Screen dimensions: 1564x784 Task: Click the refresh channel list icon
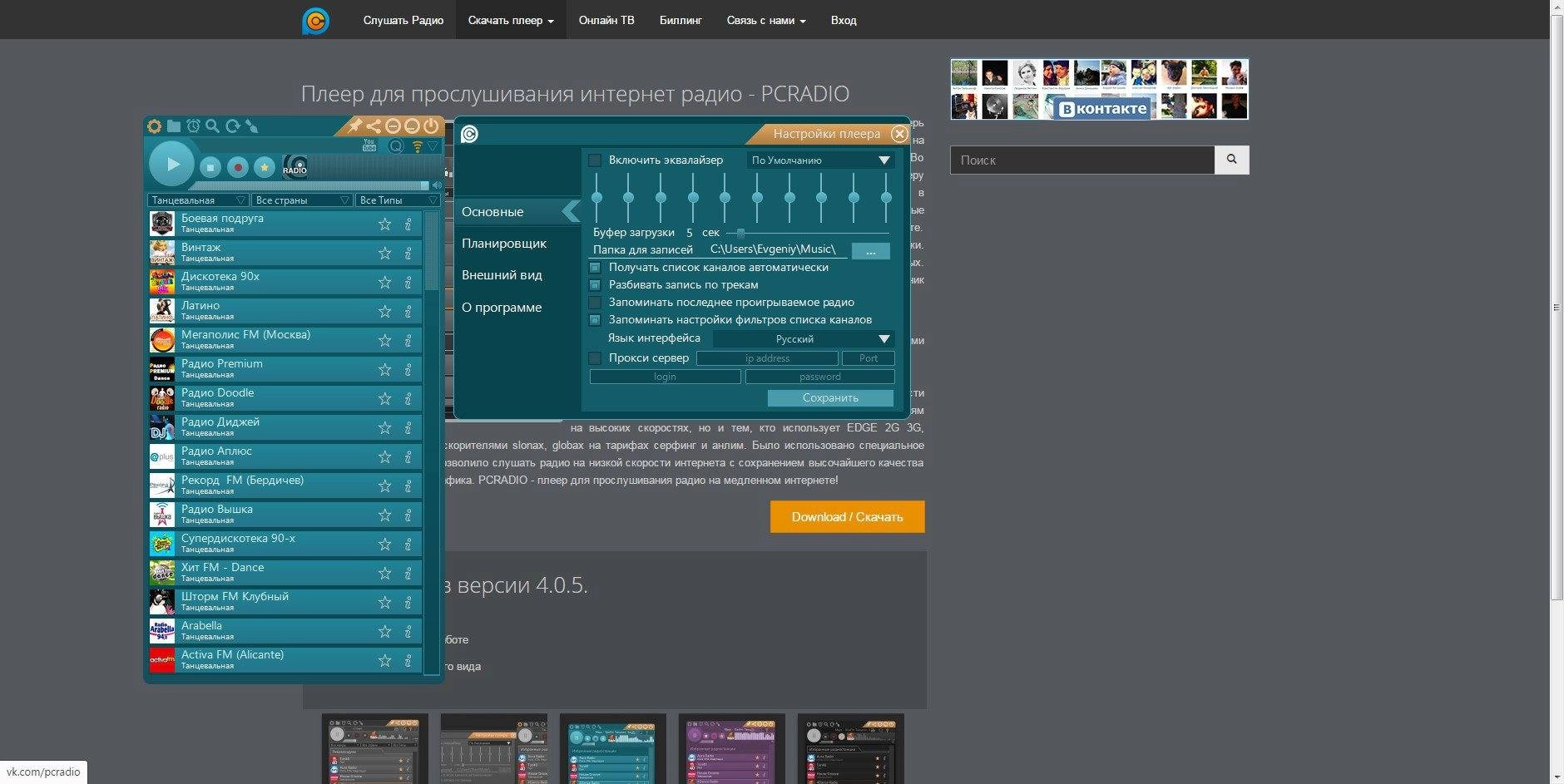pos(232,126)
